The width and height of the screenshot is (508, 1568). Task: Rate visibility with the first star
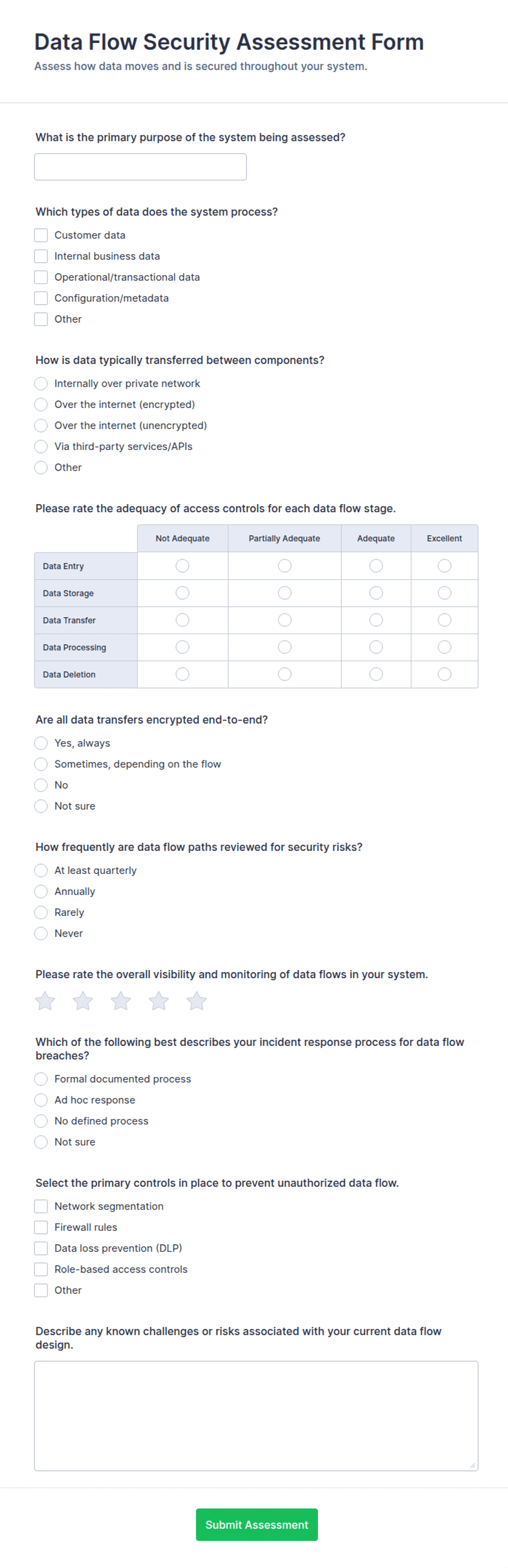click(x=45, y=1001)
